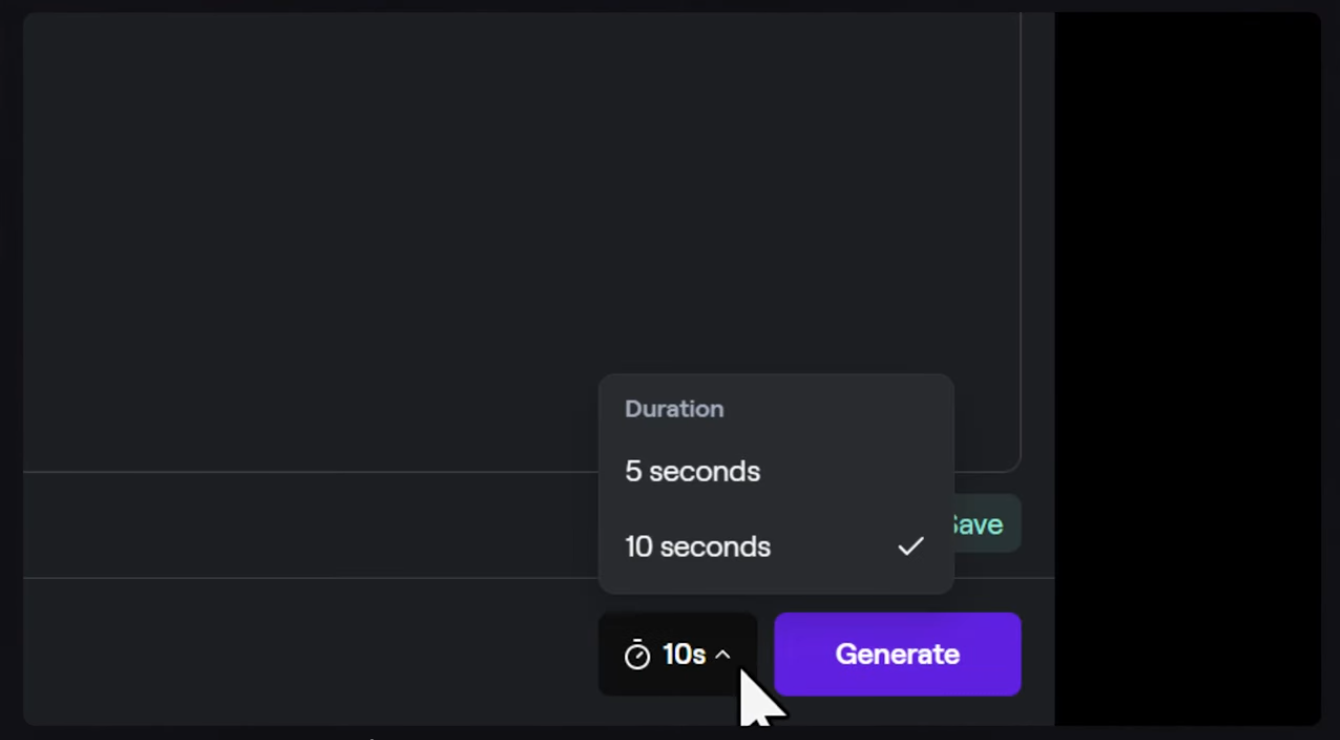Click empty space inside the Duration popup header
Viewport: 1340px width, 740px height.
click(x=840, y=409)
